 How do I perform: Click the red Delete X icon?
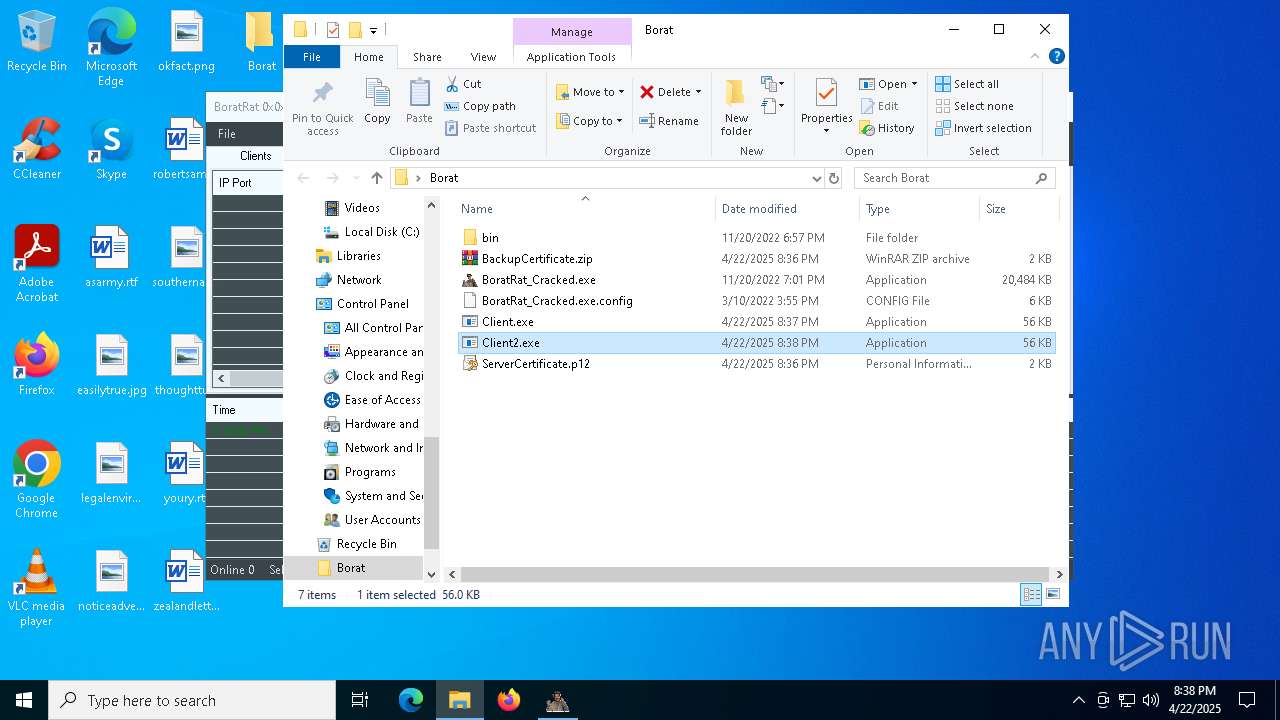(x=647, y=92)
